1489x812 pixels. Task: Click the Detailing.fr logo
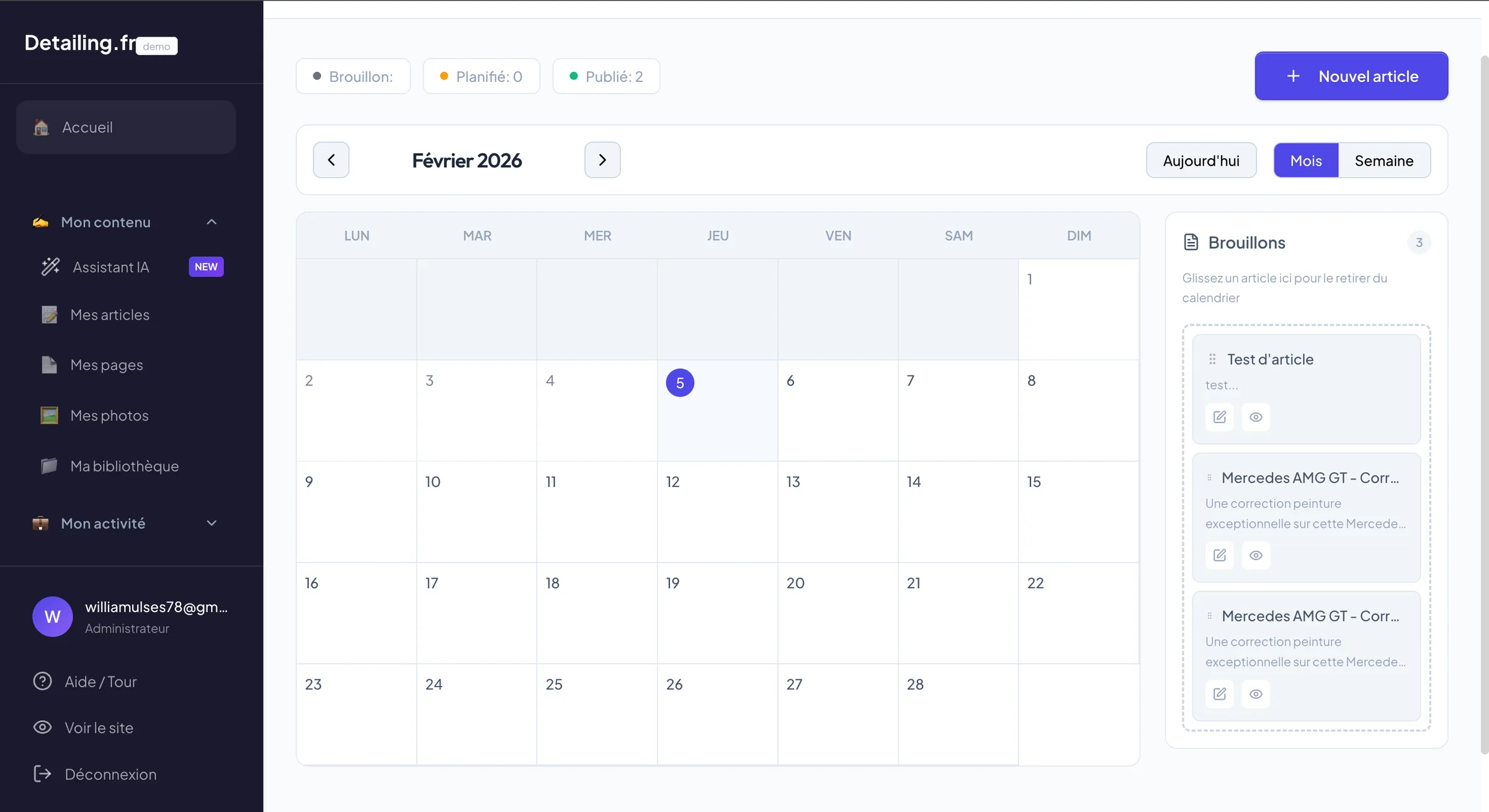[x=80, y=42]
